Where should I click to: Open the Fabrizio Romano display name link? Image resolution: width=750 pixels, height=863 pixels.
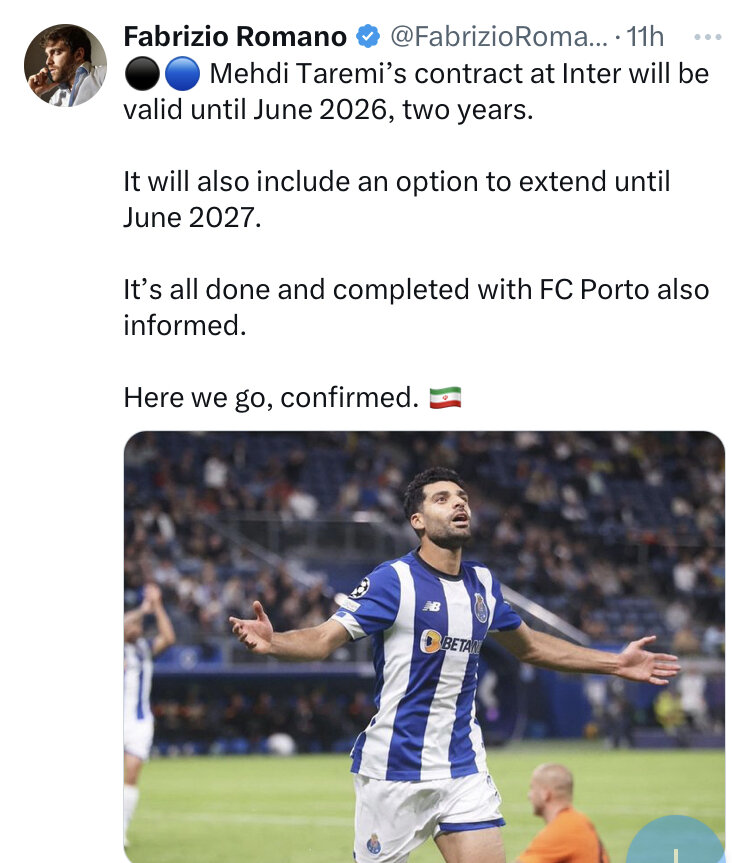234,37
